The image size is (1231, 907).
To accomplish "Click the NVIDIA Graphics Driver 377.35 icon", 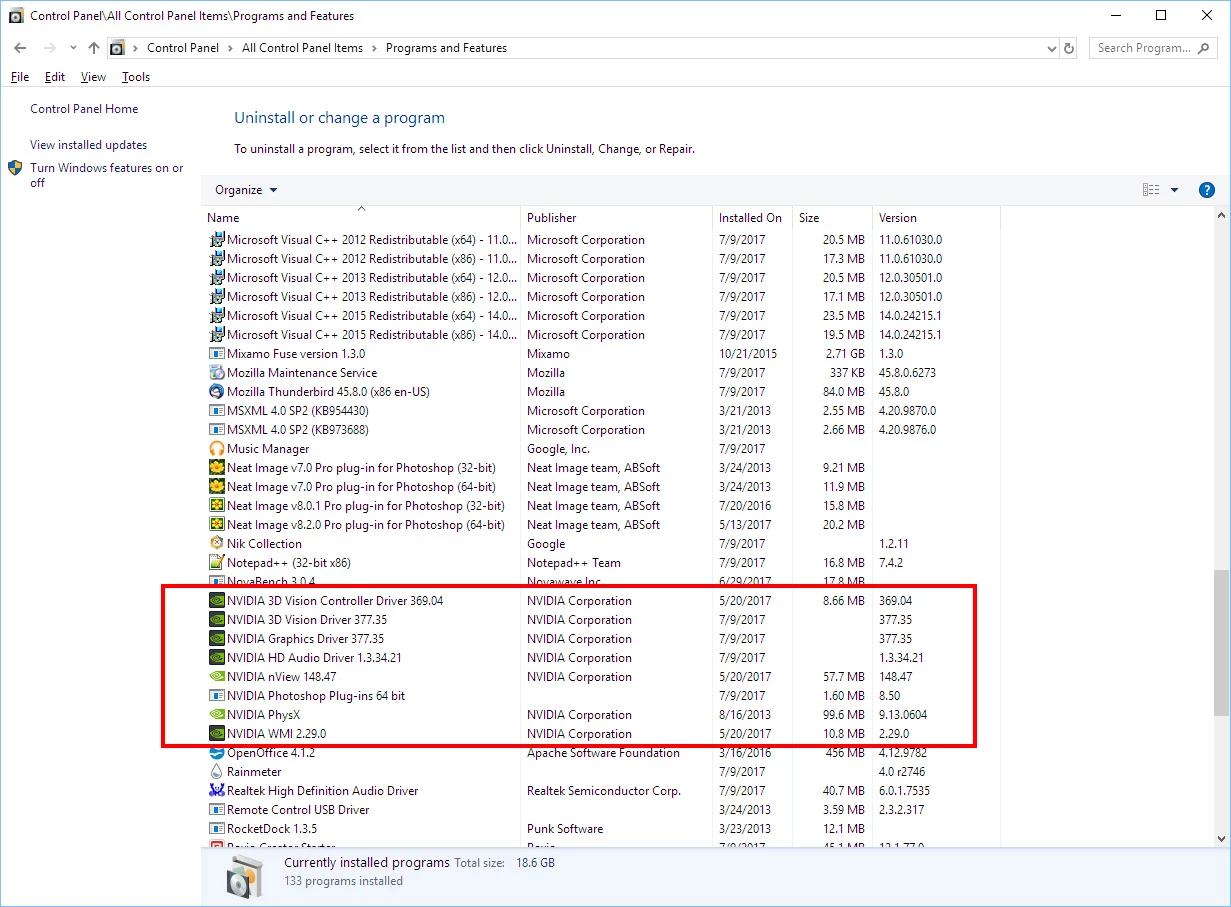I will (217, 639).
